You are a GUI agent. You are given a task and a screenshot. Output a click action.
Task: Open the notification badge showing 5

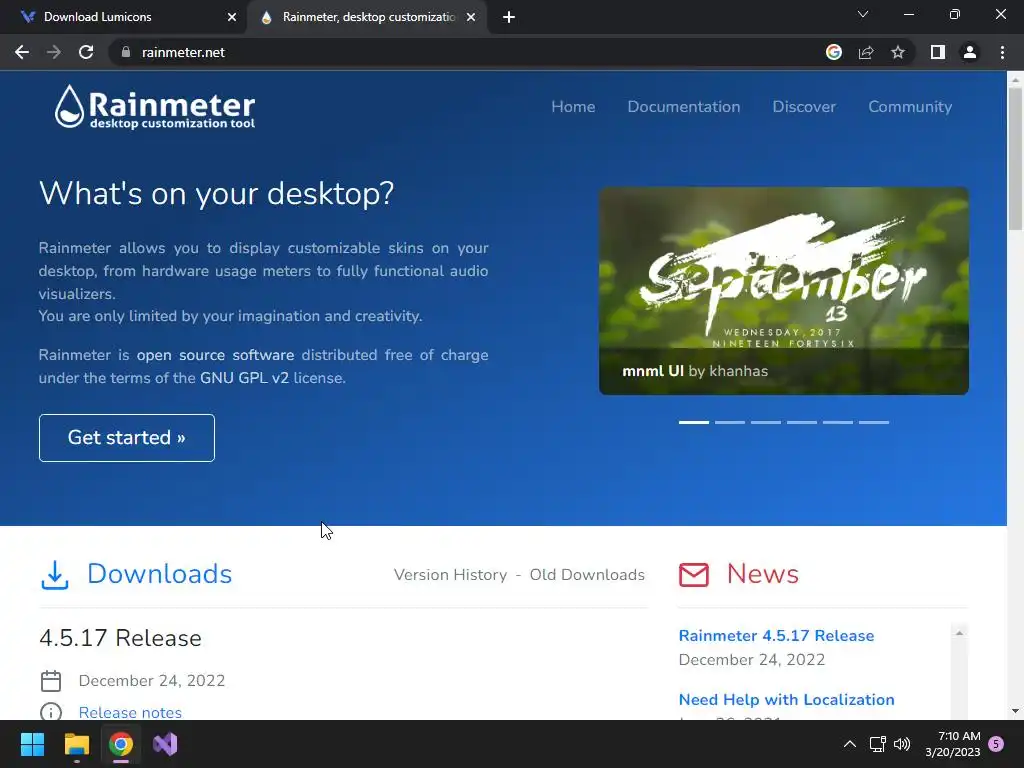tap(996, 744)
